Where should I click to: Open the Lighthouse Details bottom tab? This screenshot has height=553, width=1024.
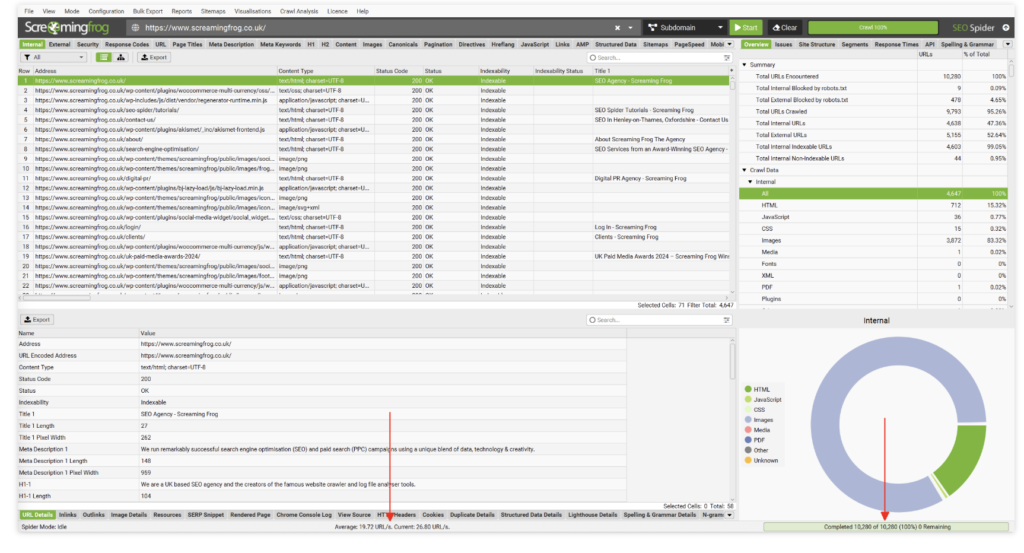pos(592,515)
